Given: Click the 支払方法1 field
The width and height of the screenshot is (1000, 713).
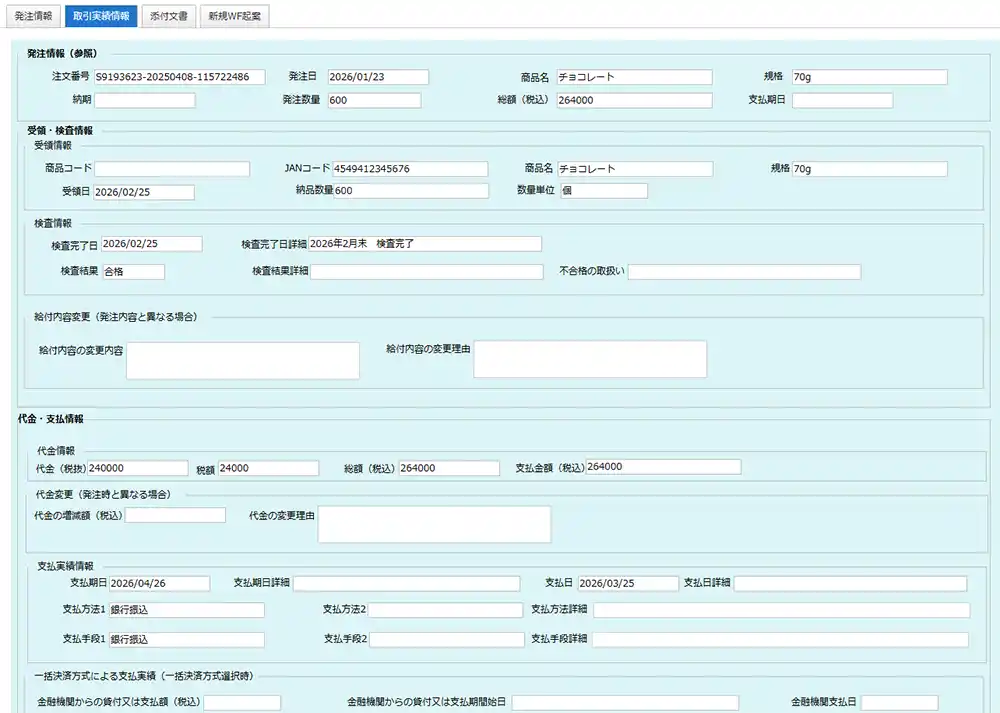Looking at the screenshot, I should (186, 610).
